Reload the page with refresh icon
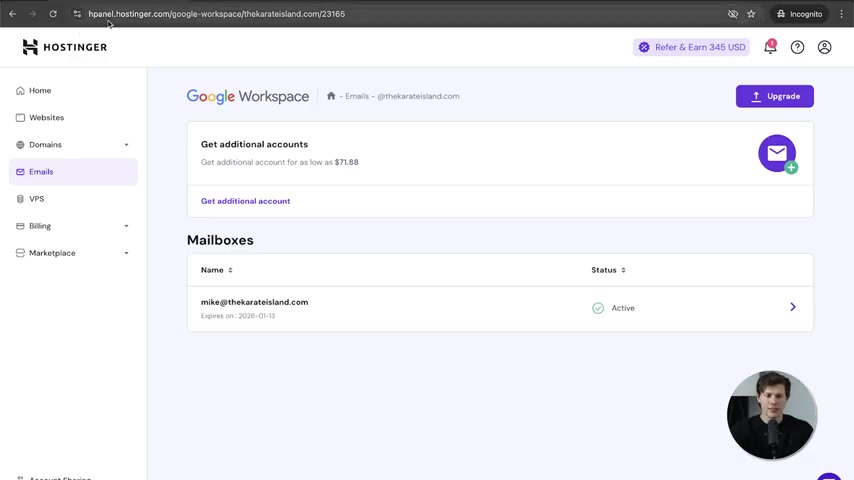 [53, 14]
